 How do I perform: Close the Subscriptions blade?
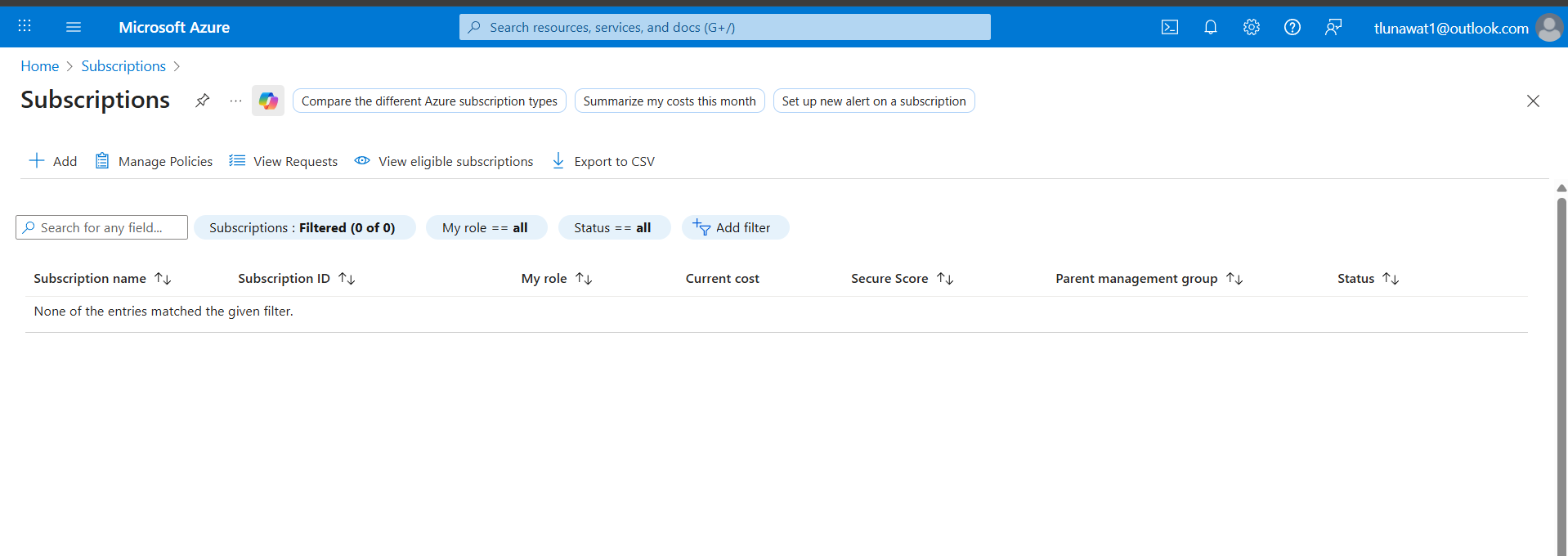[1533, 101]
